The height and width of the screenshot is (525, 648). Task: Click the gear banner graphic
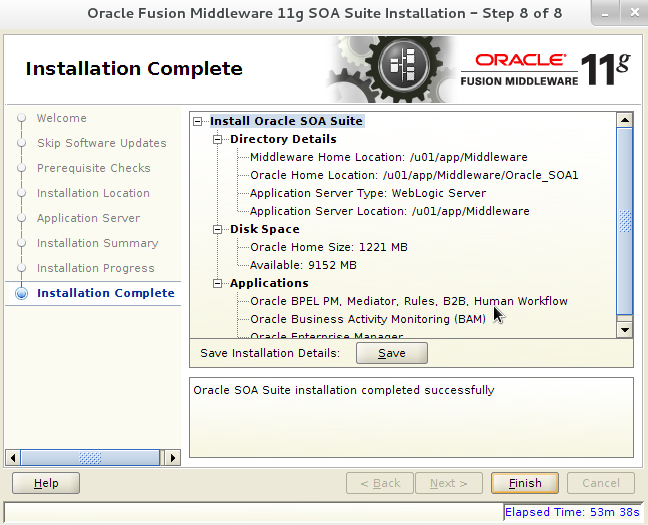point(393,69)
